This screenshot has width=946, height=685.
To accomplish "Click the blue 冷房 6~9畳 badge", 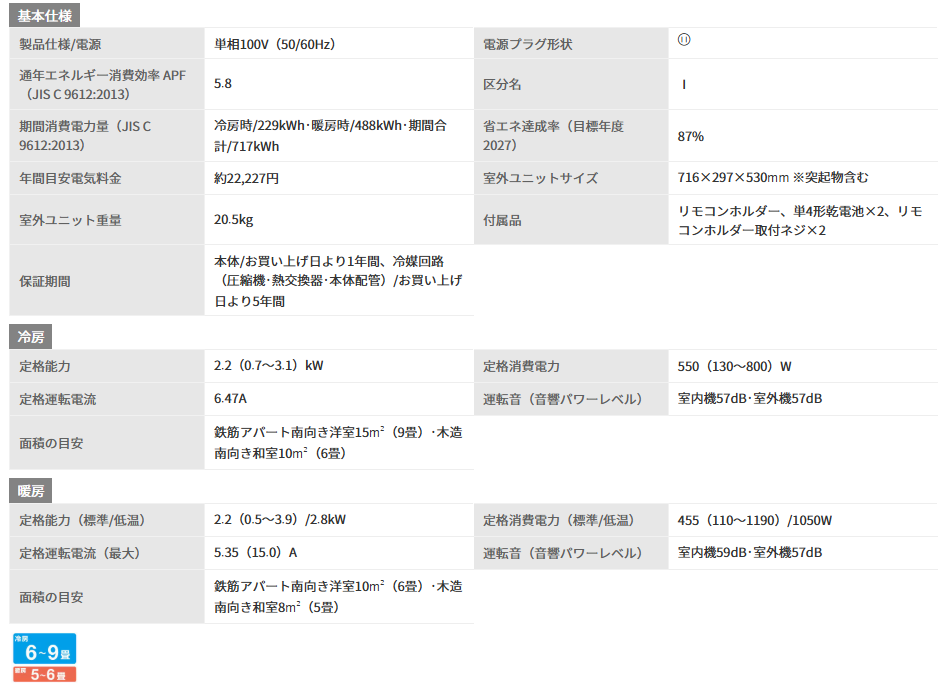I will pos(44,649).
